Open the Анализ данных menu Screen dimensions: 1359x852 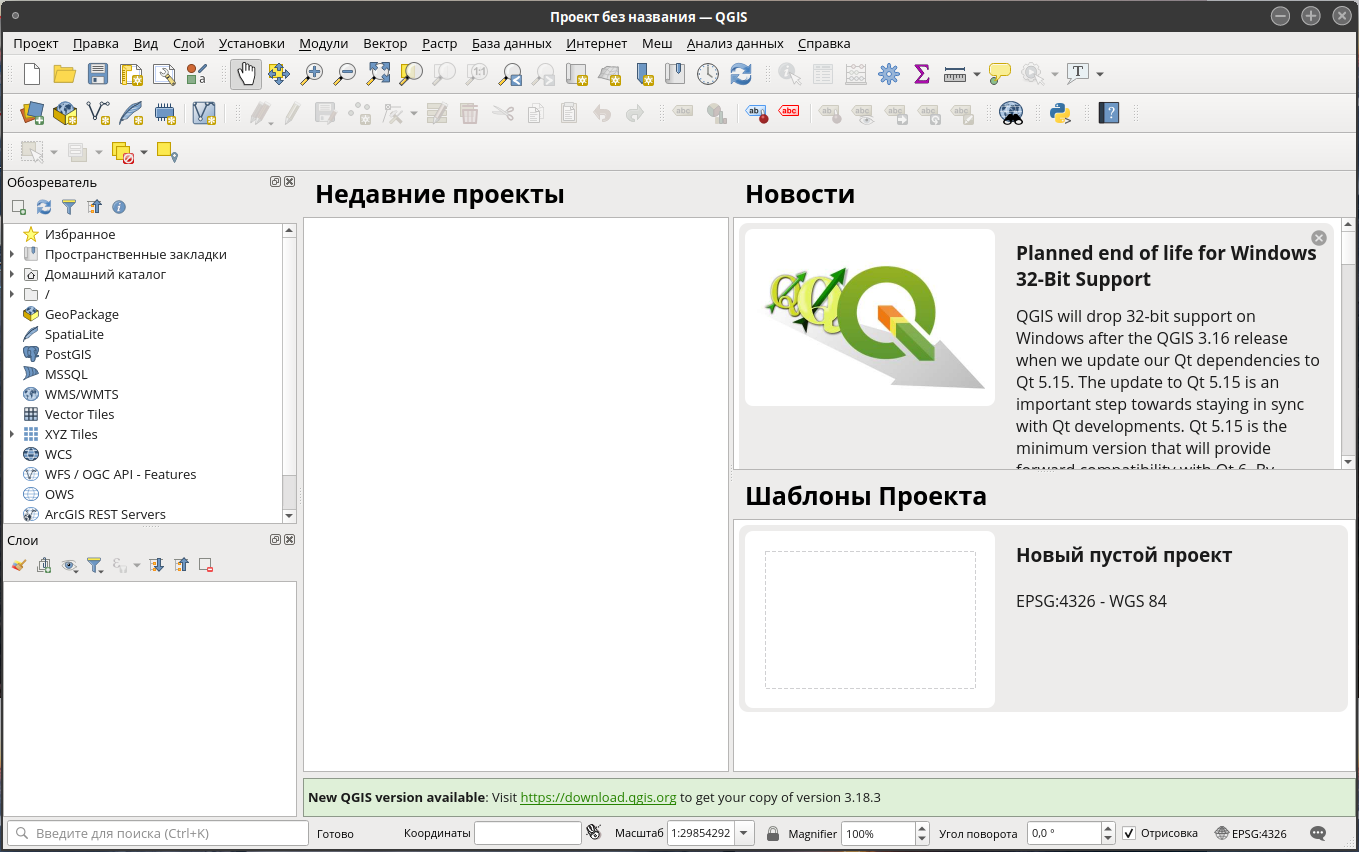tap(735, 43)
